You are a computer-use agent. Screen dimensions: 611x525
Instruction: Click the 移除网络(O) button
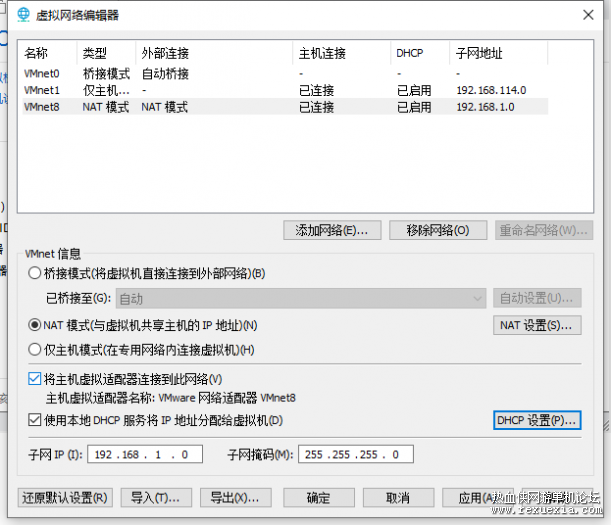point(438,230)
